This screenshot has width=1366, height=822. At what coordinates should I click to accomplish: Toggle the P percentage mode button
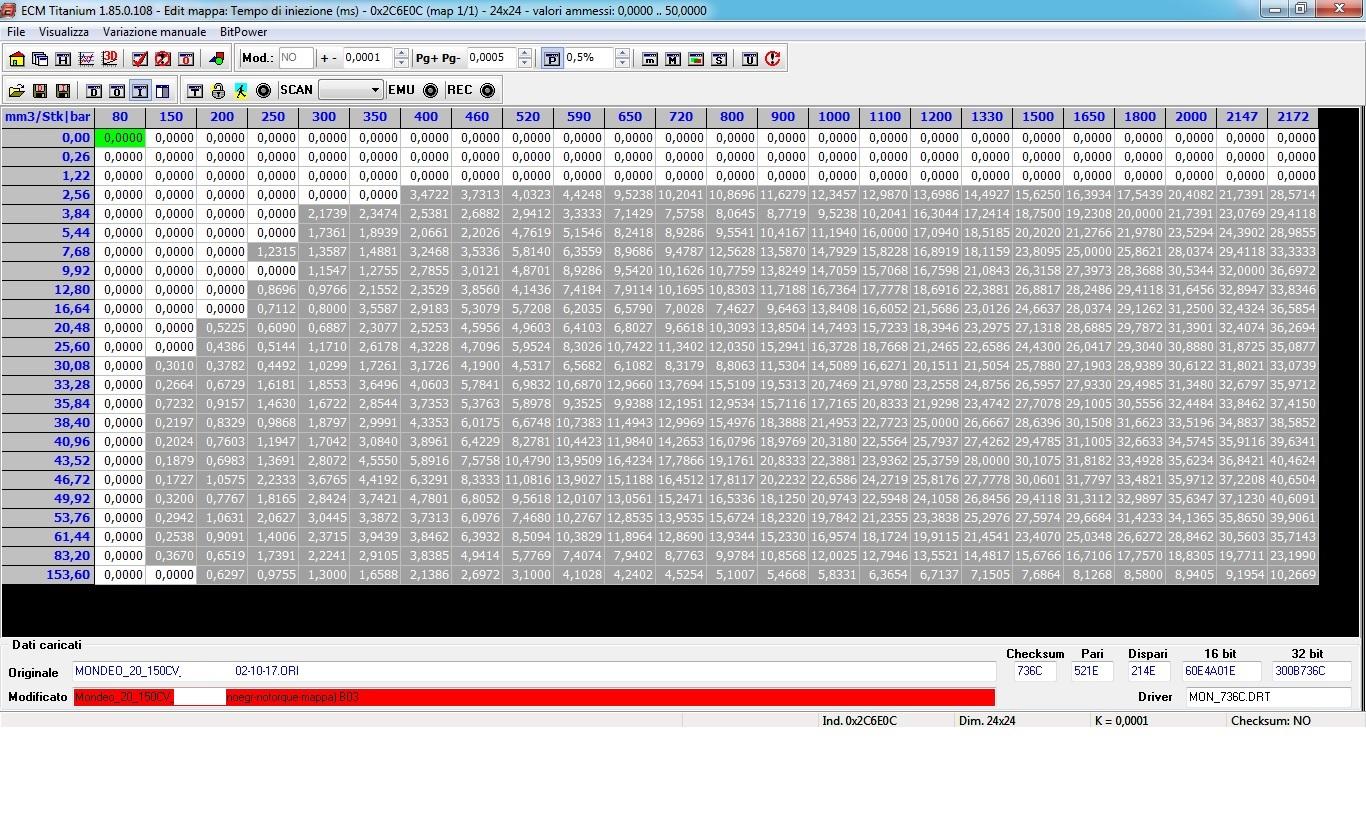point(552,59)
